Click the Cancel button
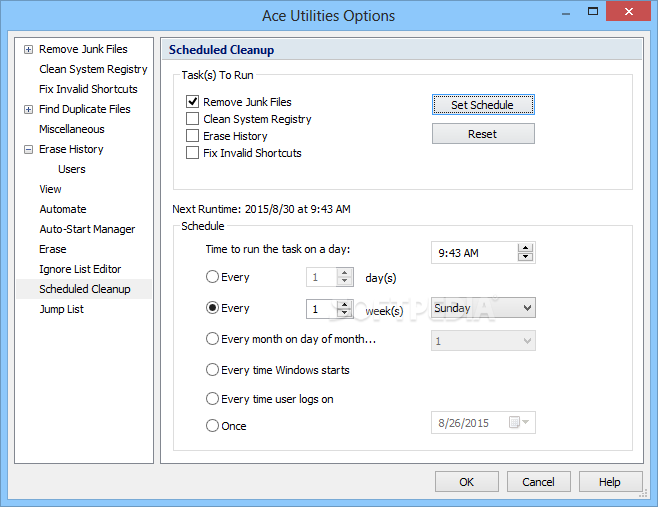Viewport: 658px width, 507px height. pos(538,482)
